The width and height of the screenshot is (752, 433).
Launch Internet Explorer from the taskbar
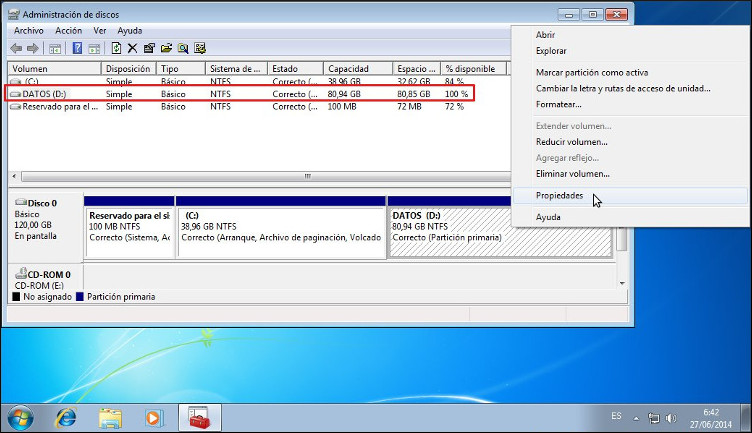click(x=65, y=418)
